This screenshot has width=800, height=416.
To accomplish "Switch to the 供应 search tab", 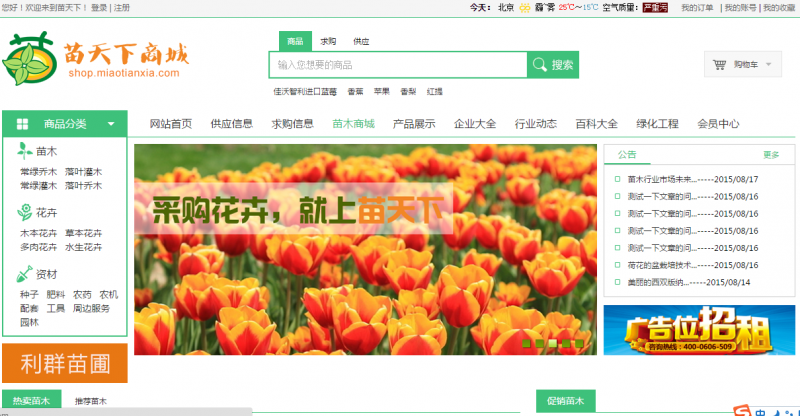I will (x=361, y=42).
